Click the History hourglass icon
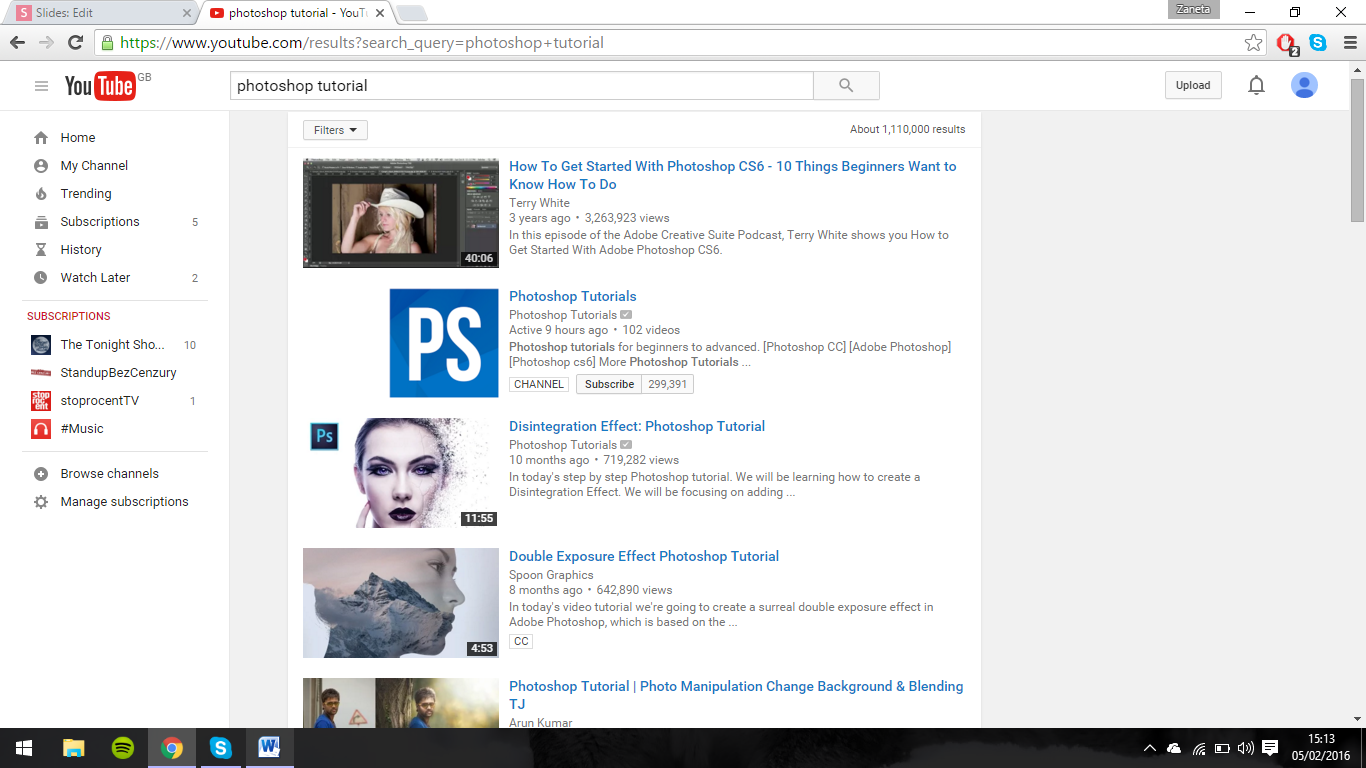This screenshot has width=1366, height=768. [x=41, y=250]
